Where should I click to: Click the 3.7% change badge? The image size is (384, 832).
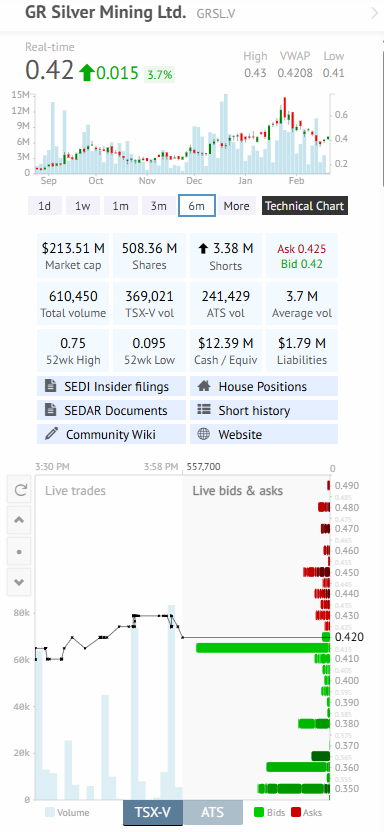click(x=160, y=74)
